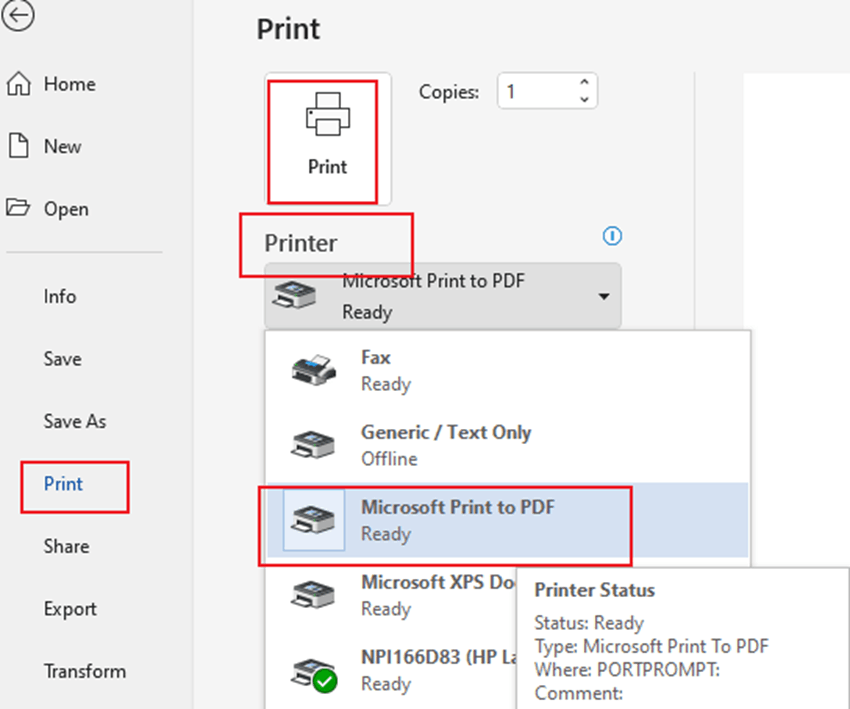Click the NPI166D83 HP printer icon with checkmark
This screenshot has height=709, width=850.
pos(314,674)
